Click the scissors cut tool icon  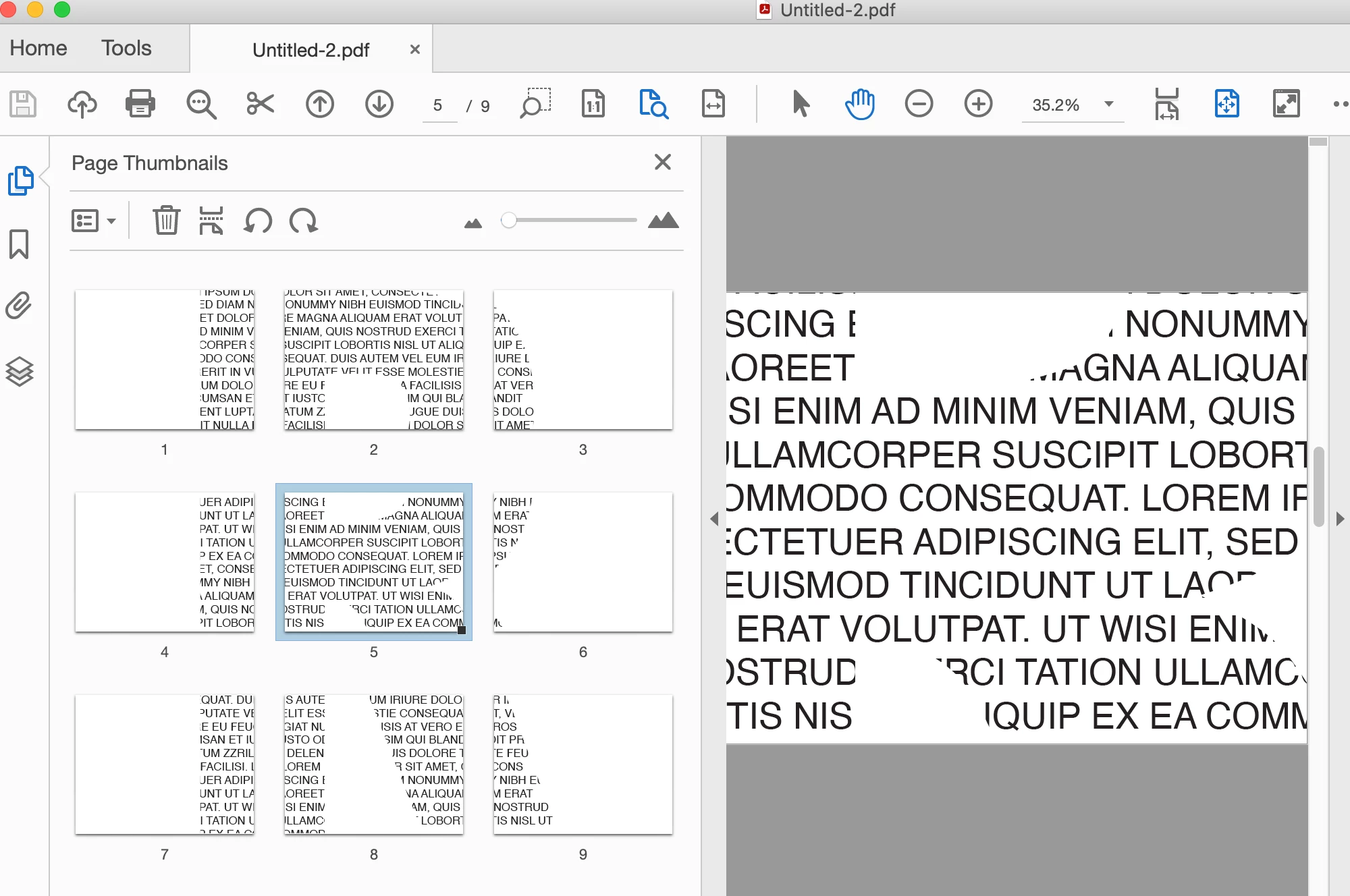[x=260, y=104]
